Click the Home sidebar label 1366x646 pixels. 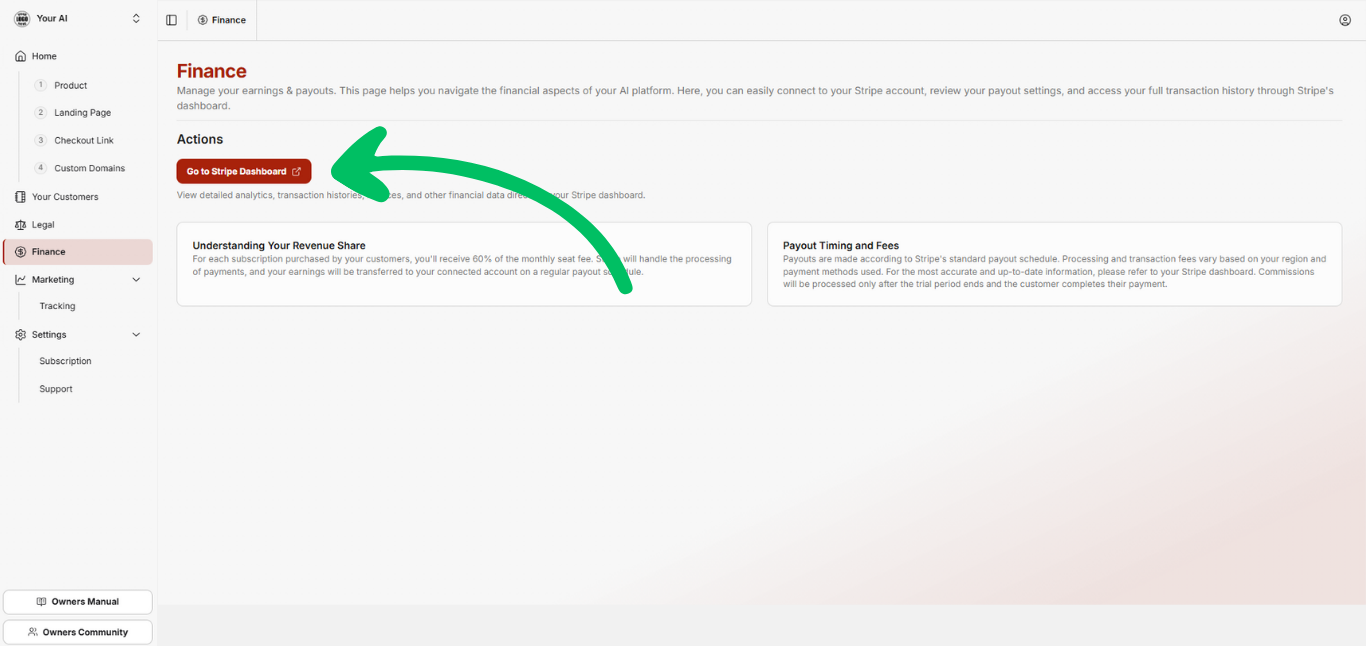coord(44,57)
